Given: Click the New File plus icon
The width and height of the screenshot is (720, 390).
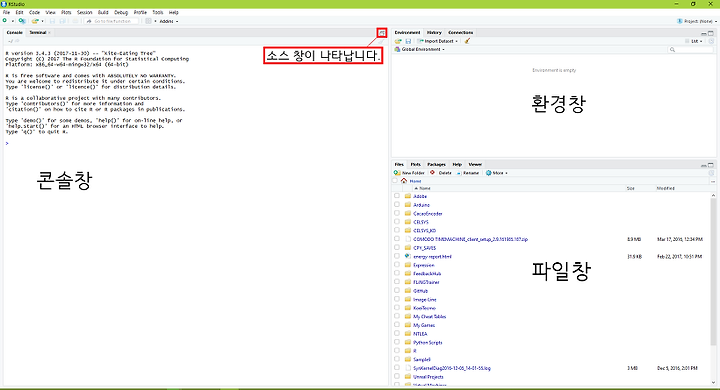Looking at the screenshot, I should coord(5,21).
